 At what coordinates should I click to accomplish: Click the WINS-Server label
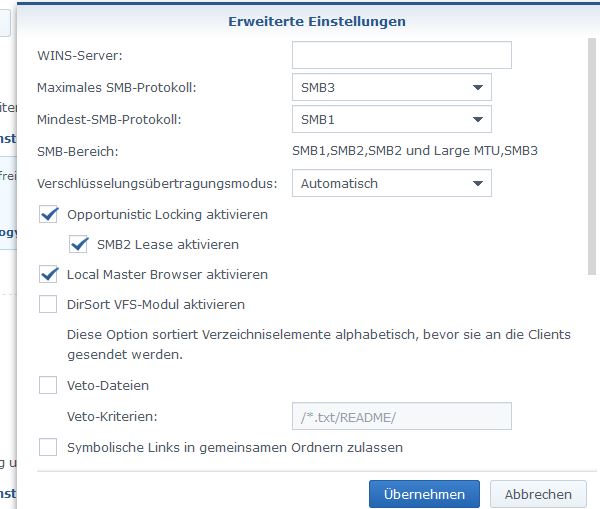(80, 55)
